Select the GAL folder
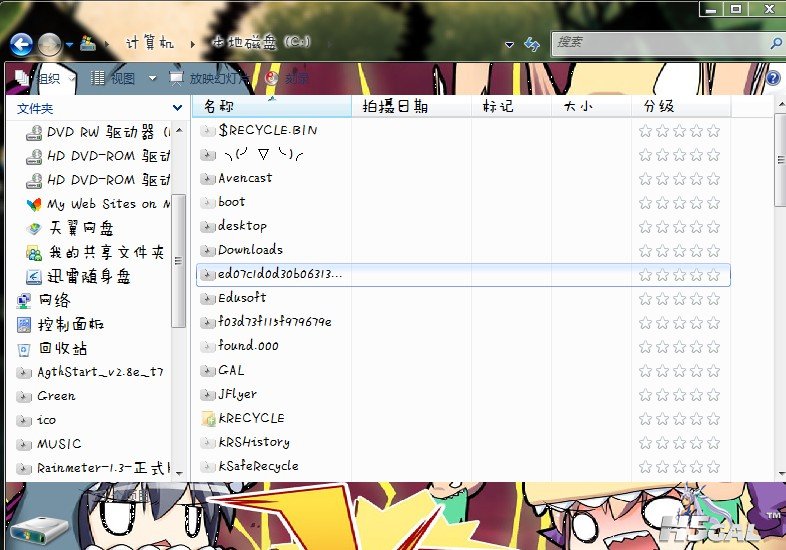 pos(222,371)
